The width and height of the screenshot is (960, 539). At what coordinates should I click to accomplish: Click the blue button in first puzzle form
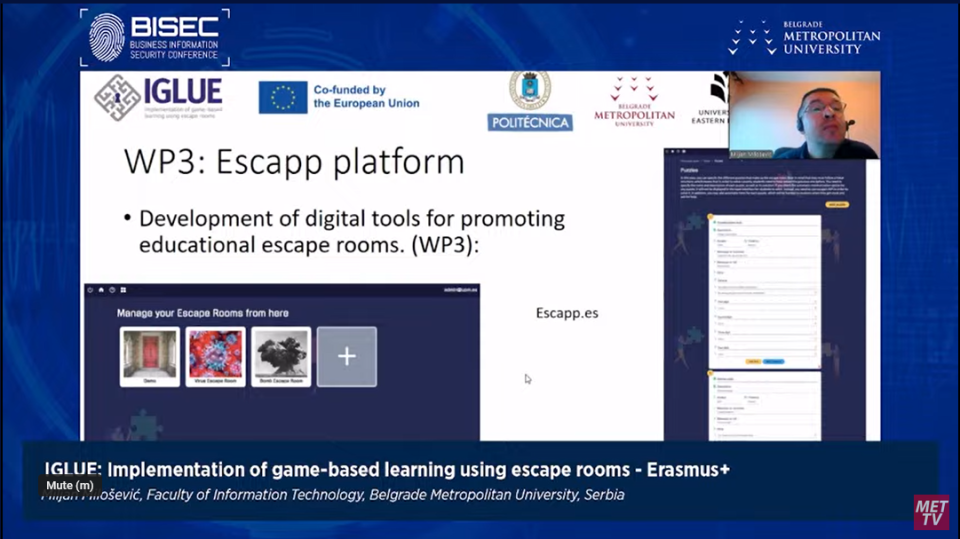click(774, 361)
